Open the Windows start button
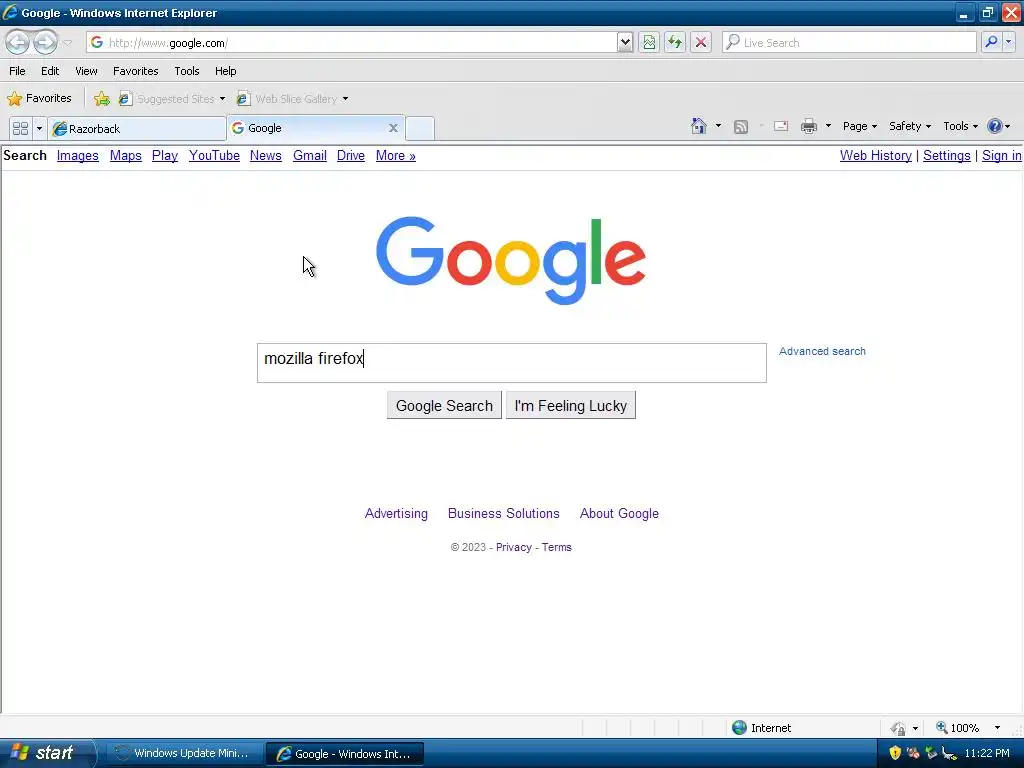1024x768 pixels. click(47, 753)
